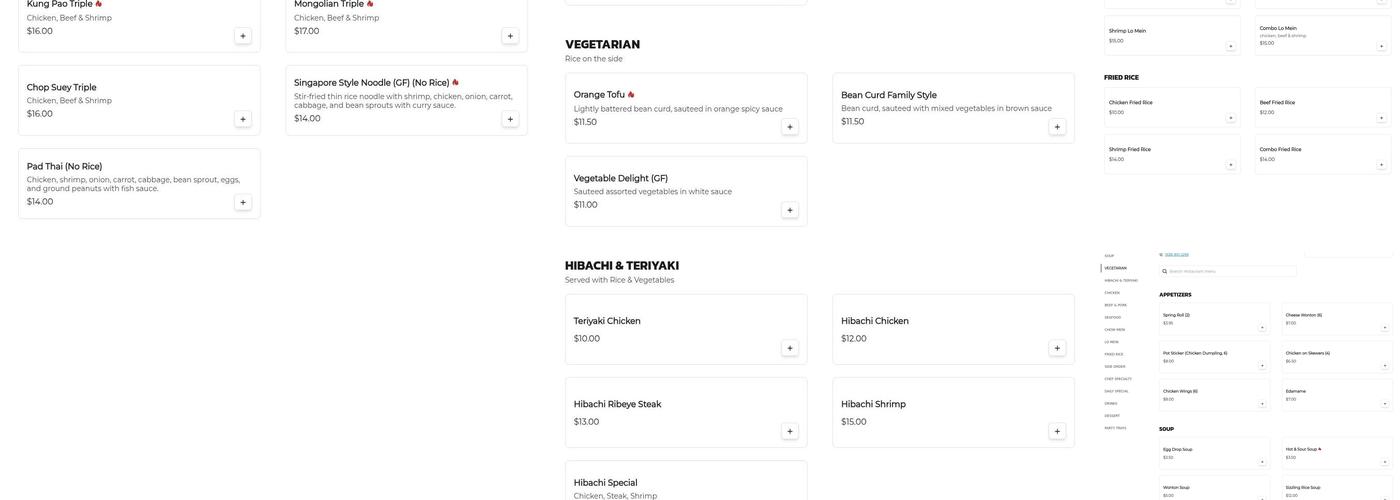Add Orange Tofu to the order
Image resolution: width=1400 pixels, height=500 pixels.
(790, 127)
